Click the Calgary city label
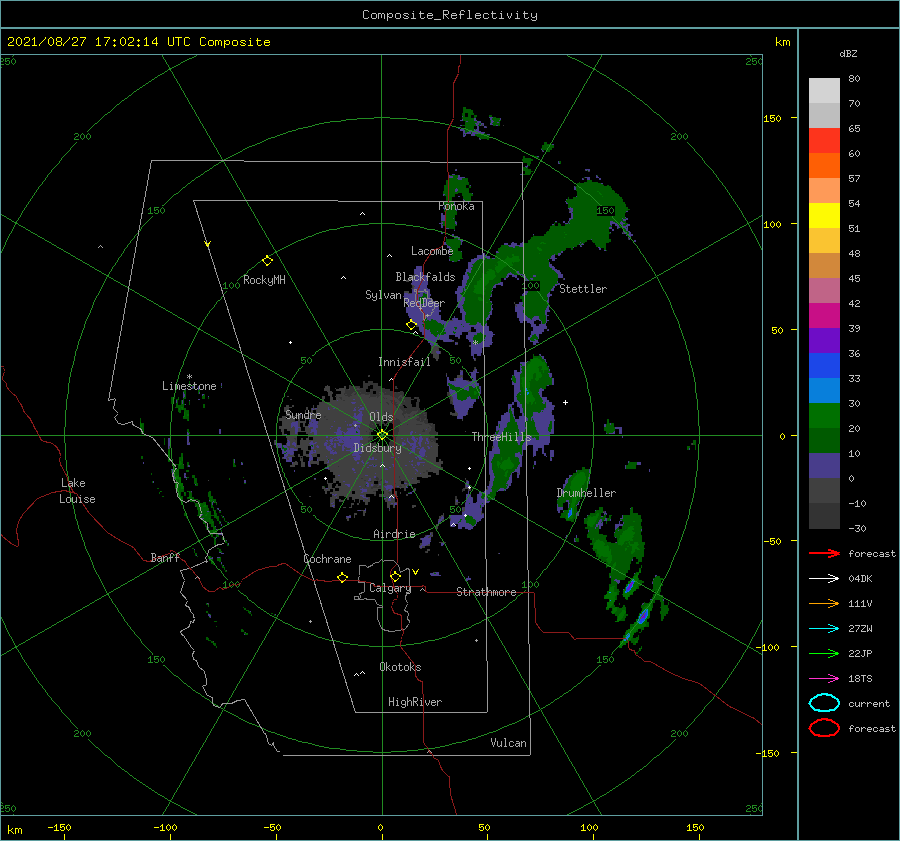900x841 pixels. pos(390,588)
